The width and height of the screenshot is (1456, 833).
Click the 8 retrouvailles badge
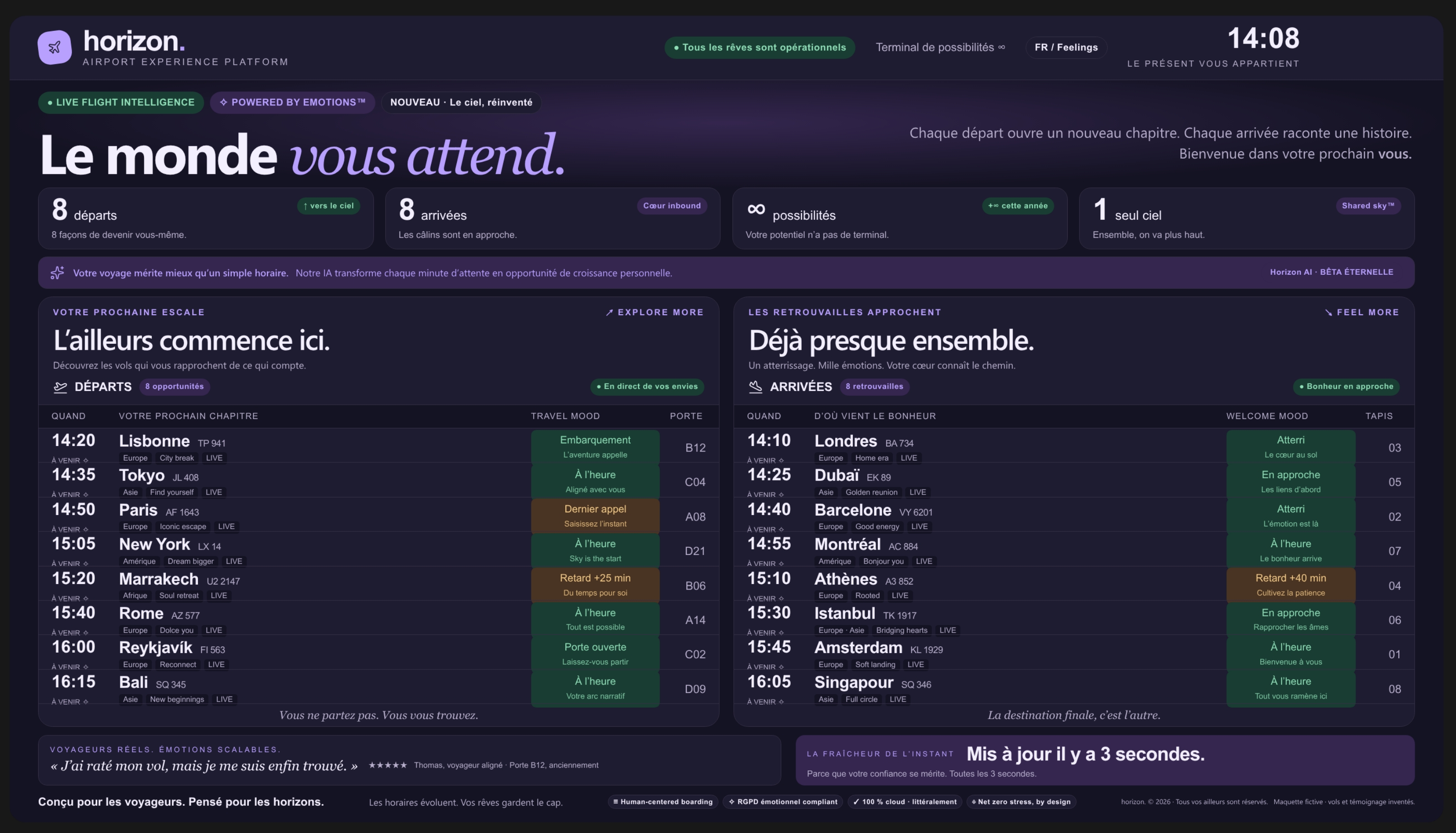(x=874, y=387)
